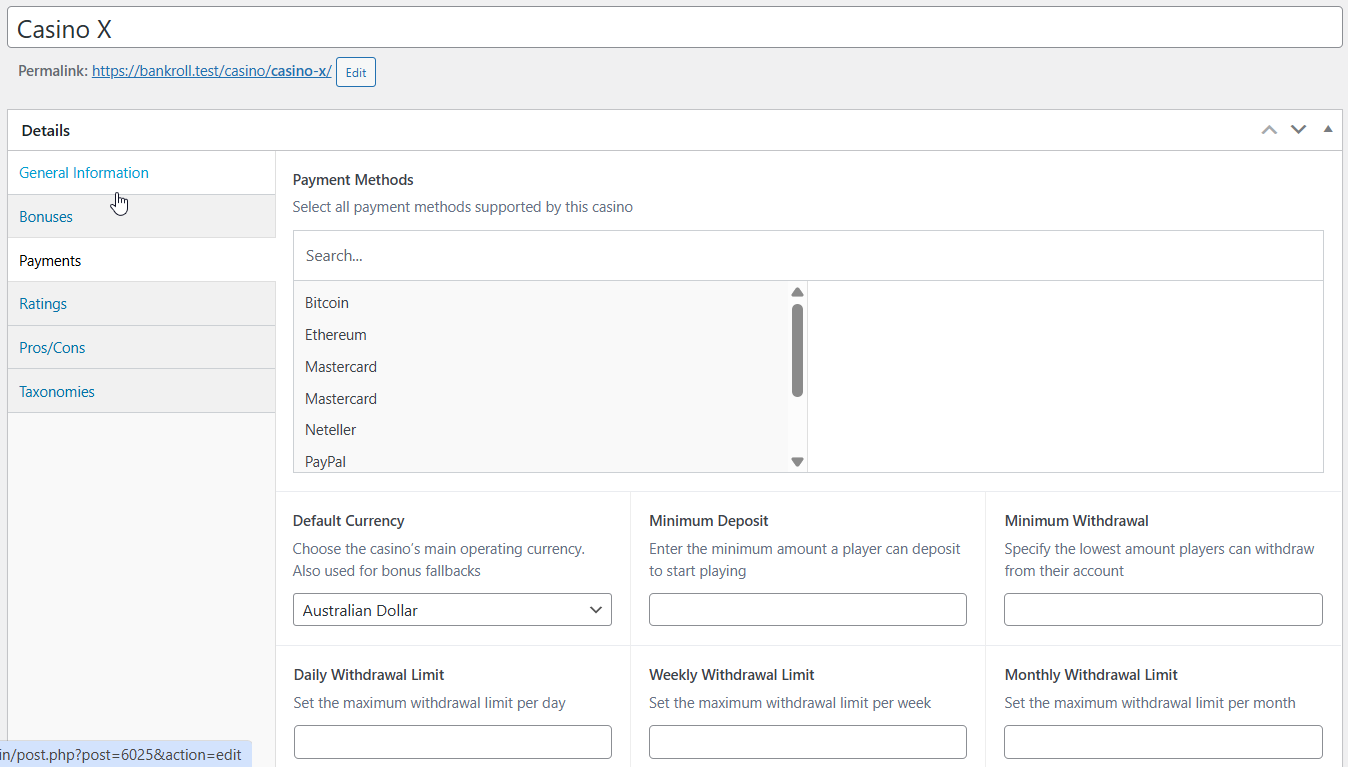Click the payment methods search field
1348x767 pixels.
pos(808,256)
